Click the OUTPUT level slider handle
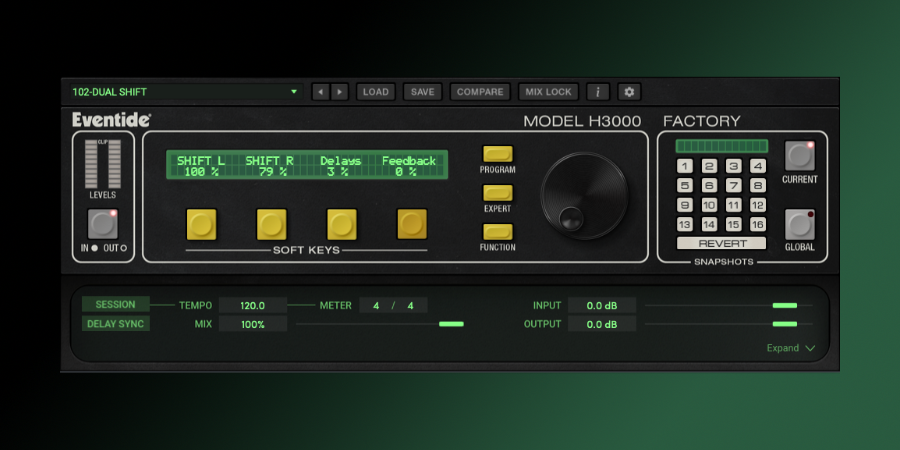900x450 pixels. (785, 324)
